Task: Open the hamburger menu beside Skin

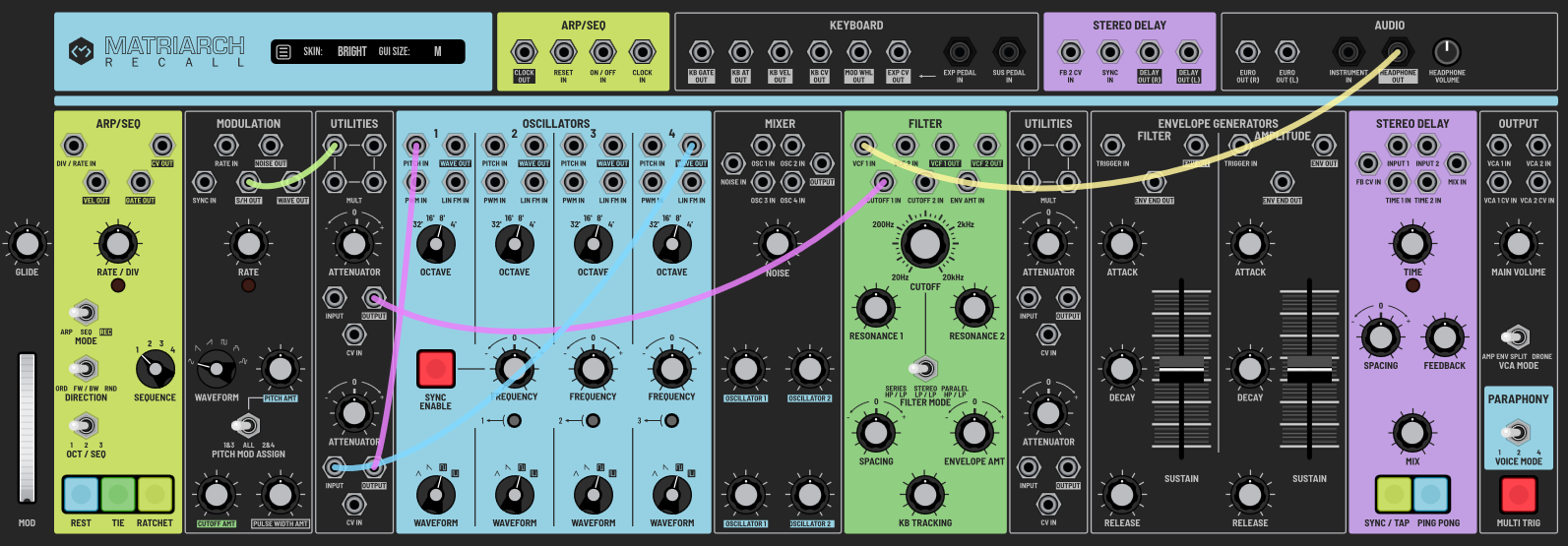Action: tap(283, 52)
